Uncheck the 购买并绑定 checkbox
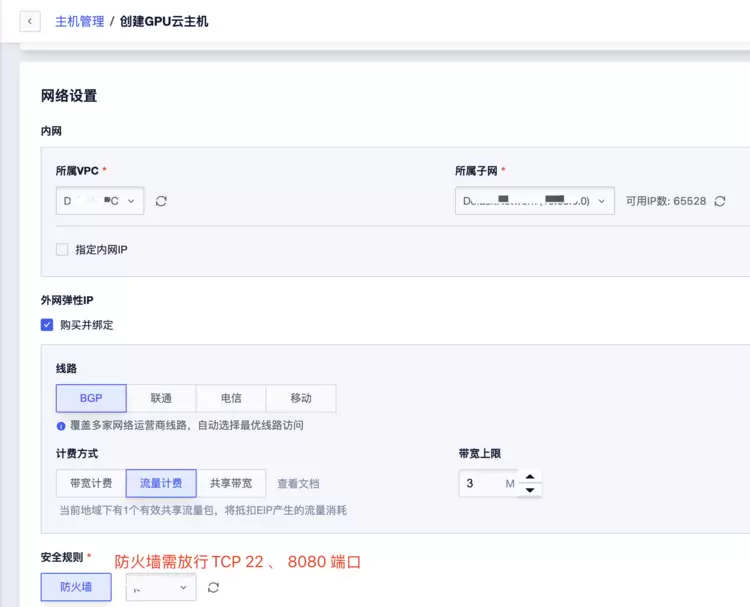 tap(47, 325)
